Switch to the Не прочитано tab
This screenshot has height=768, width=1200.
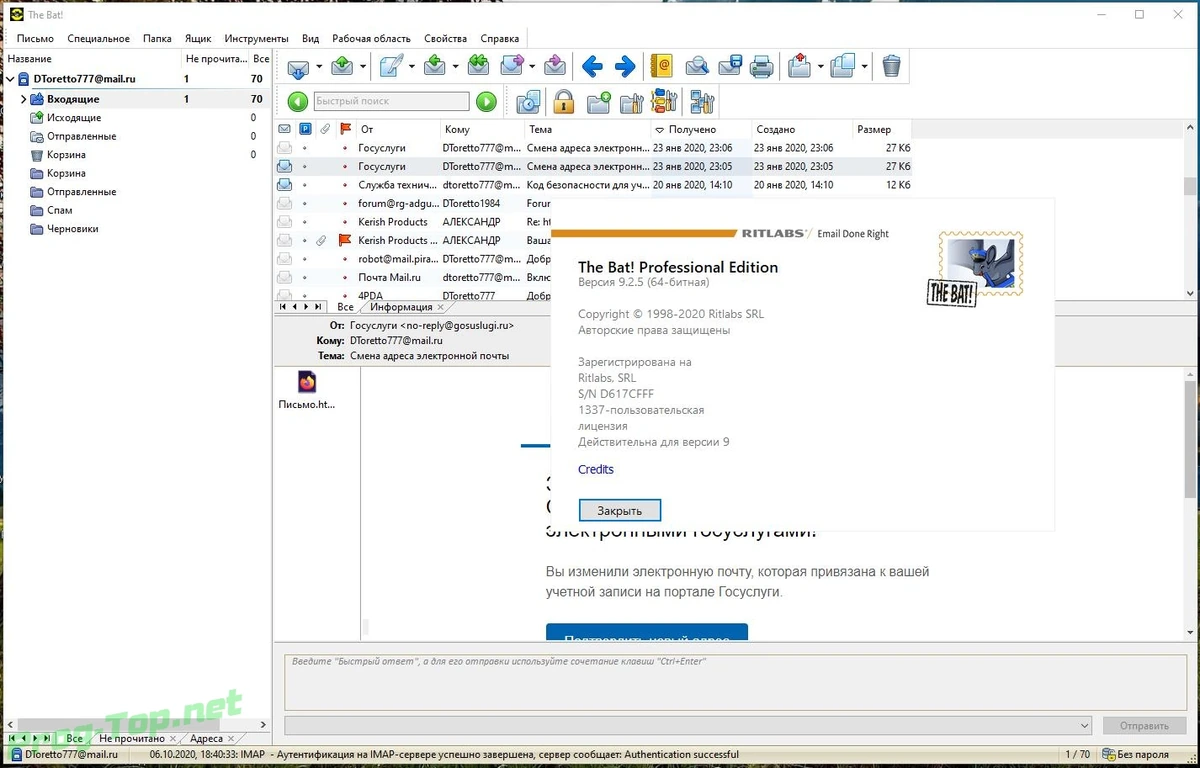click(x=131, y=739)
